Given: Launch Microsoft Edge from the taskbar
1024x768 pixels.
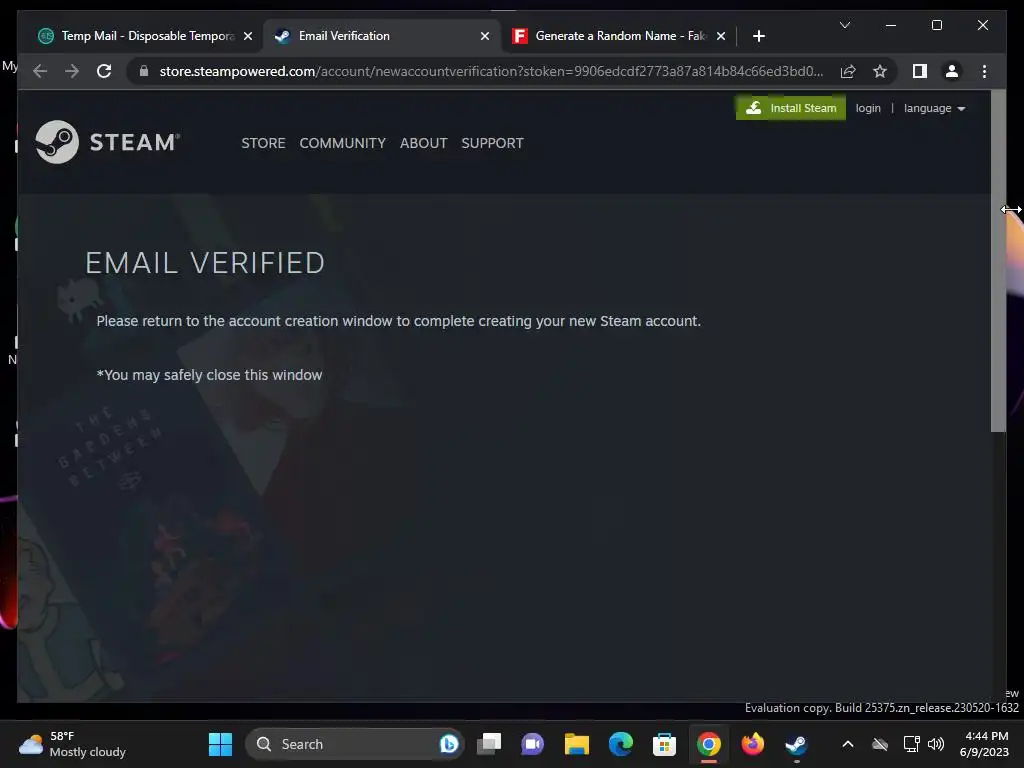Looking at the screenshot, I should pos(620,744).
